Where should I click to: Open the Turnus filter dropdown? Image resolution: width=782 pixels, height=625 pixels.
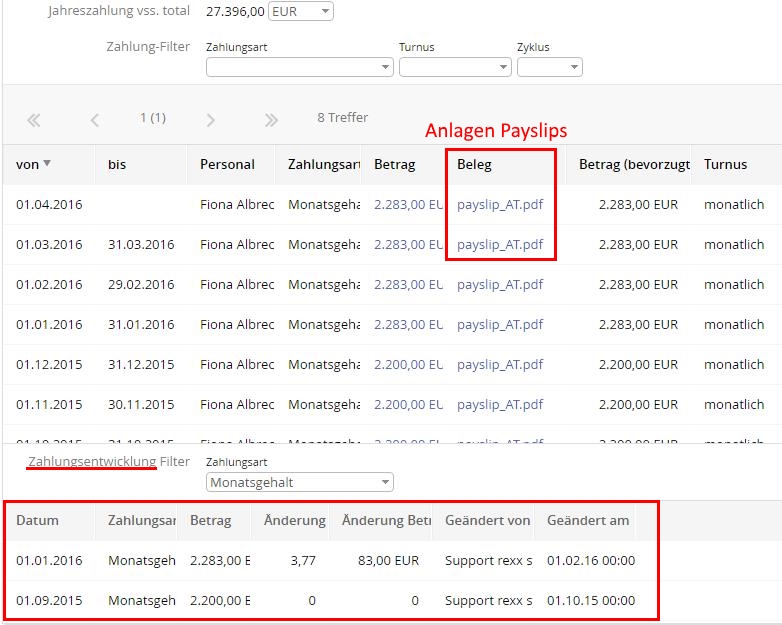coord(455,67)
